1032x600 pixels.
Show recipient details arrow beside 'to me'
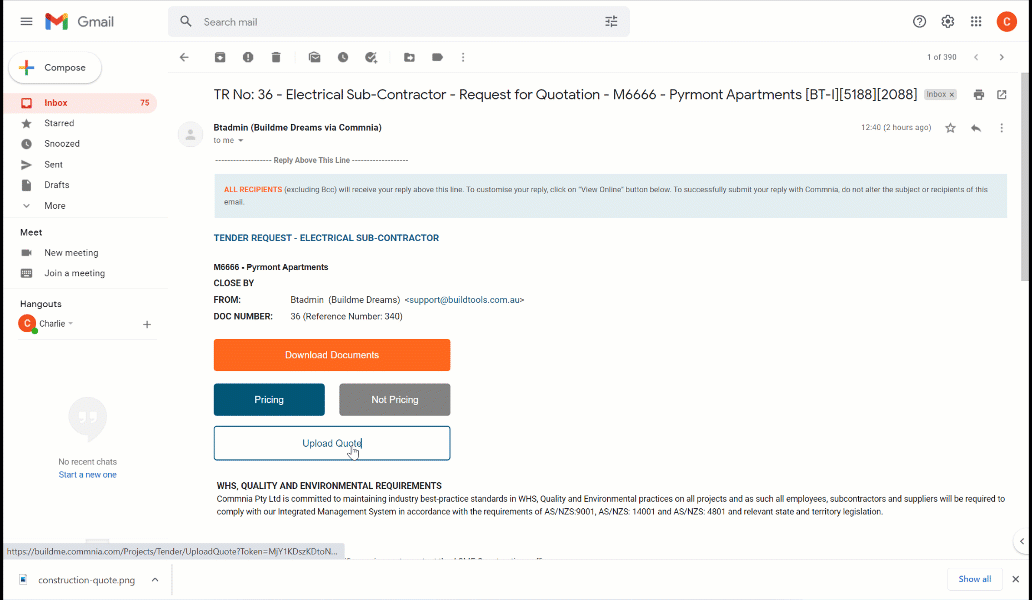point(241,141)
